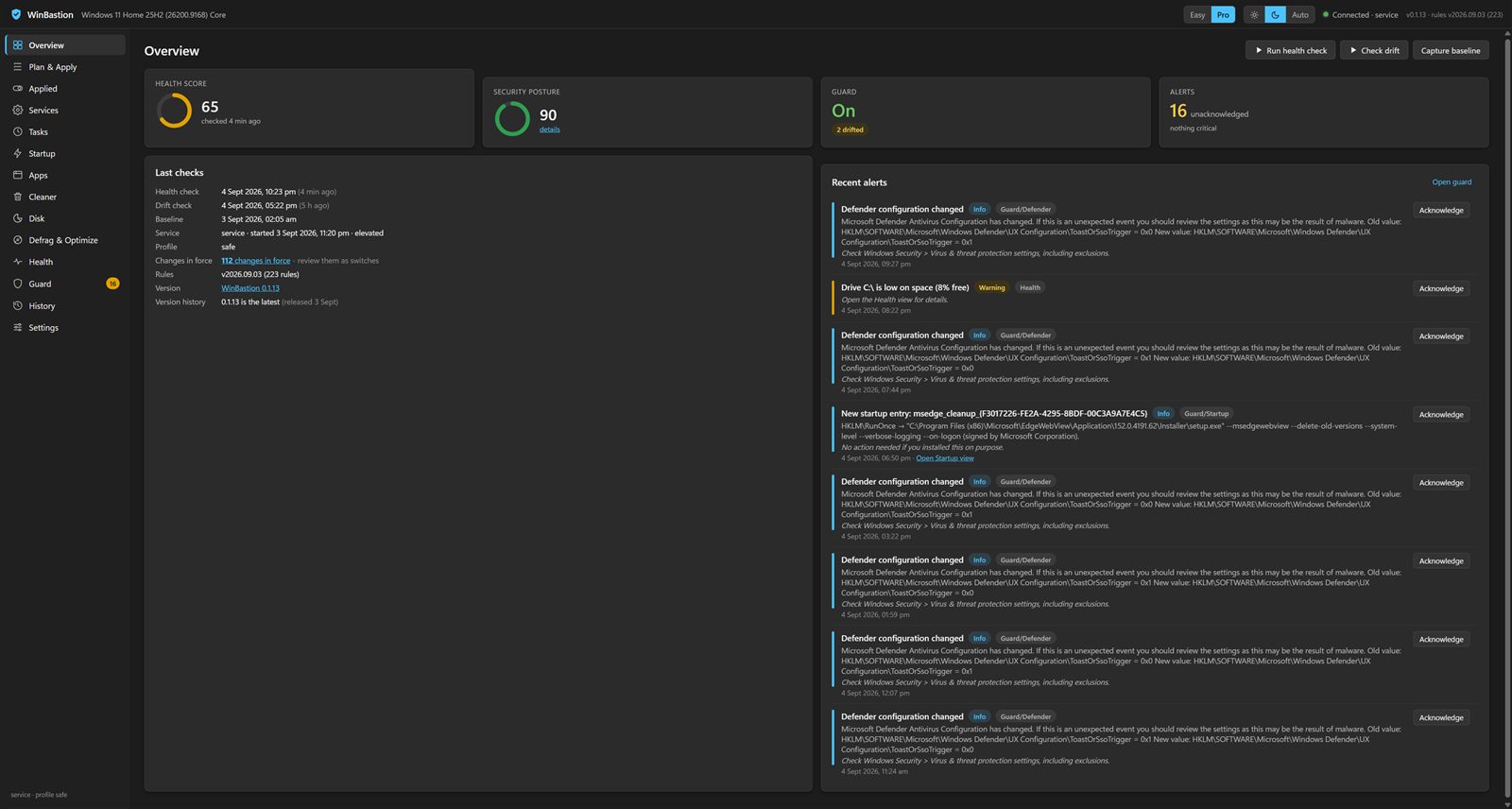Click the 'Drive C:\ is low on space' title
Screen dimensions: 1512x809
click(x=904, y=287)
